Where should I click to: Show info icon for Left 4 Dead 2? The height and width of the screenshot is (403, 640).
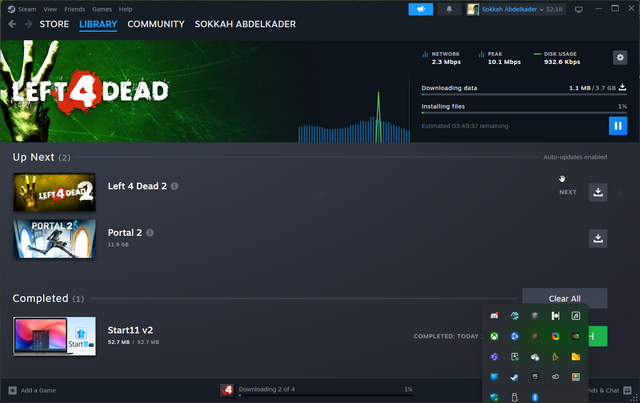point(174,186)
